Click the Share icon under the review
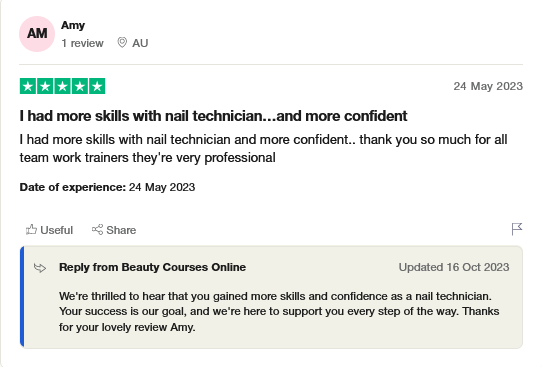 pos(97,229)
